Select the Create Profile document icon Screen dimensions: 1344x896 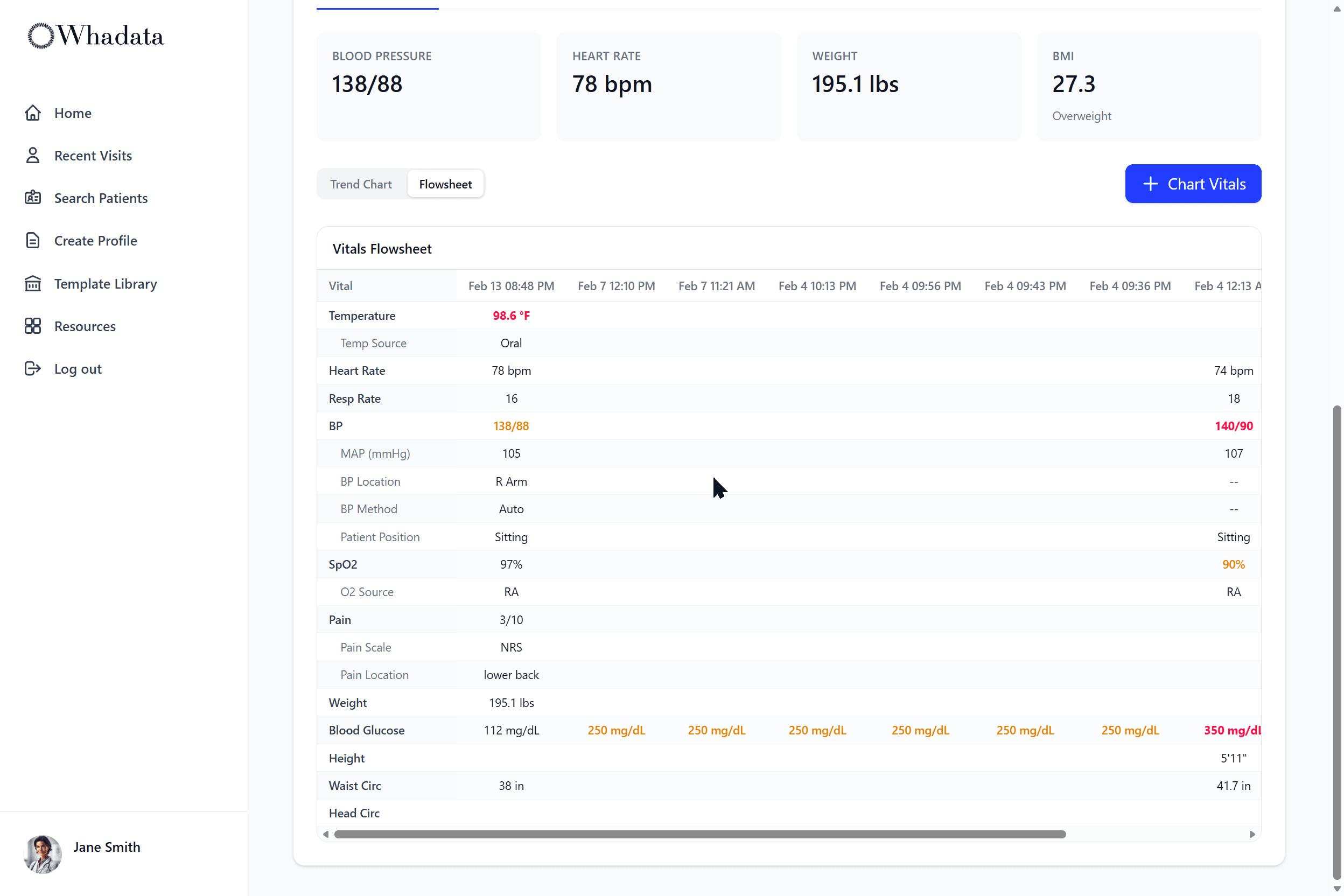pos(33,240)
